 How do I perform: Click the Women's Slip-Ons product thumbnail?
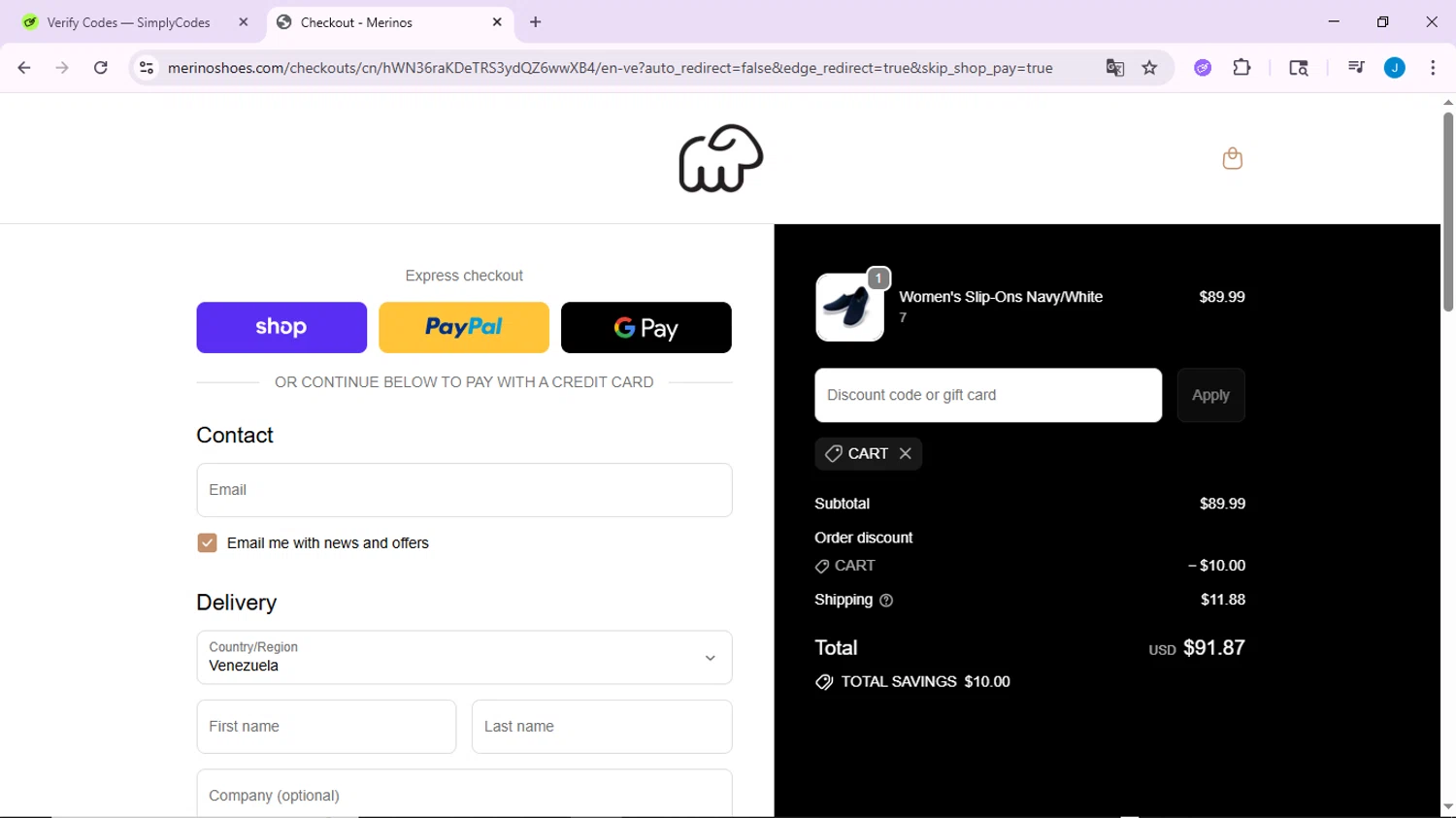[x=849, y=307]
